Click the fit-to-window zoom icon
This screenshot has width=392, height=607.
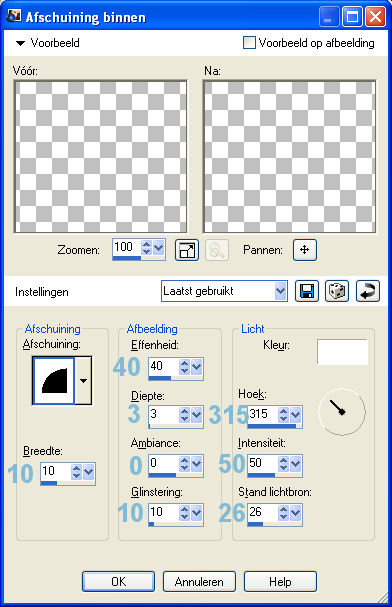(x=187, y=250)
